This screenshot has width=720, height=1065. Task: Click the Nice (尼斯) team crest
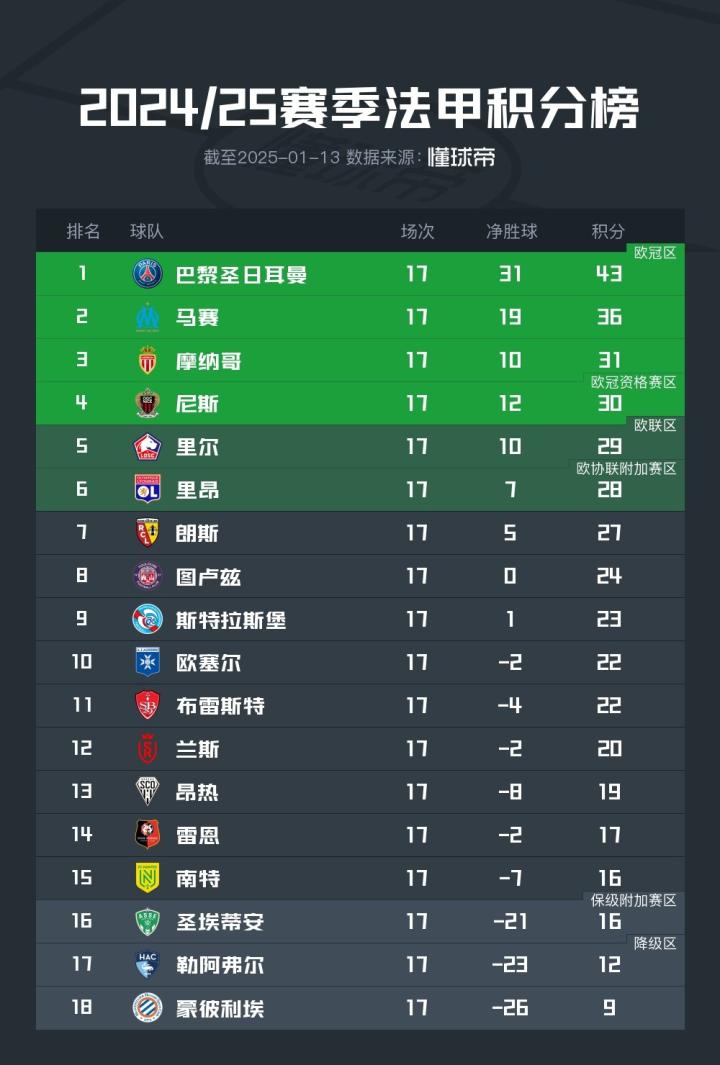click(148, 403)
